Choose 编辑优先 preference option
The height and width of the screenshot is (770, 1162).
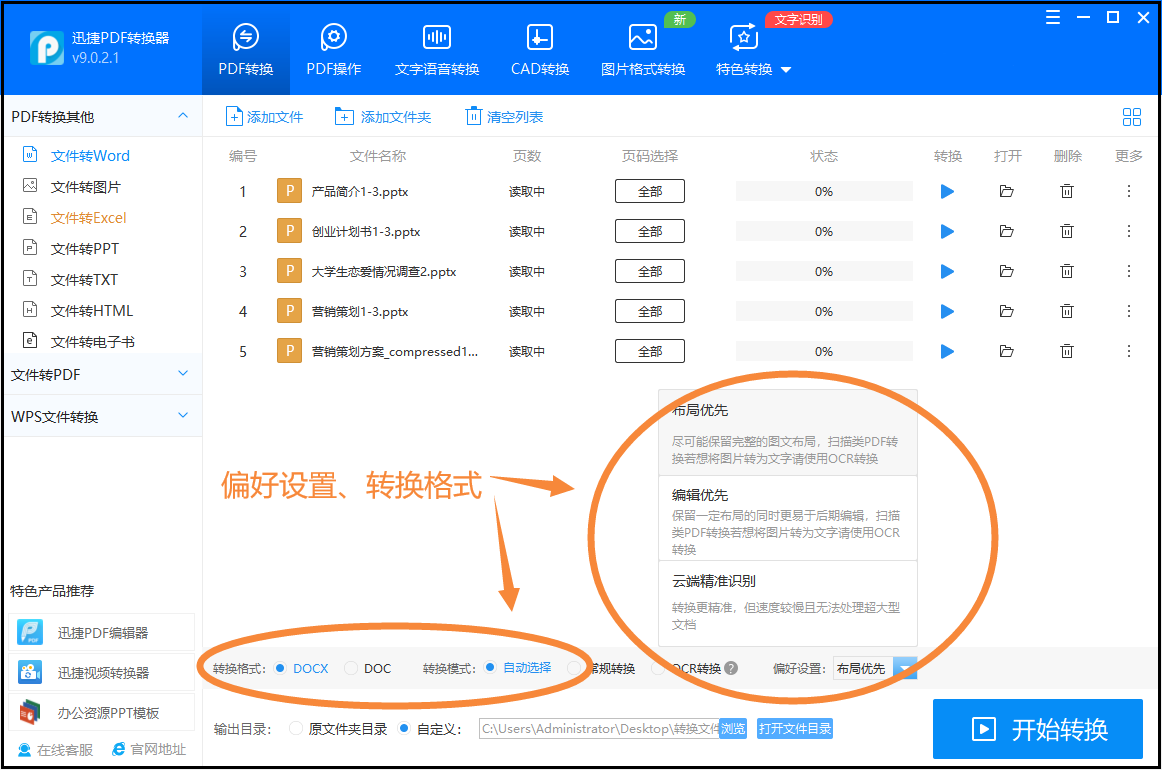tap(788, 518)
